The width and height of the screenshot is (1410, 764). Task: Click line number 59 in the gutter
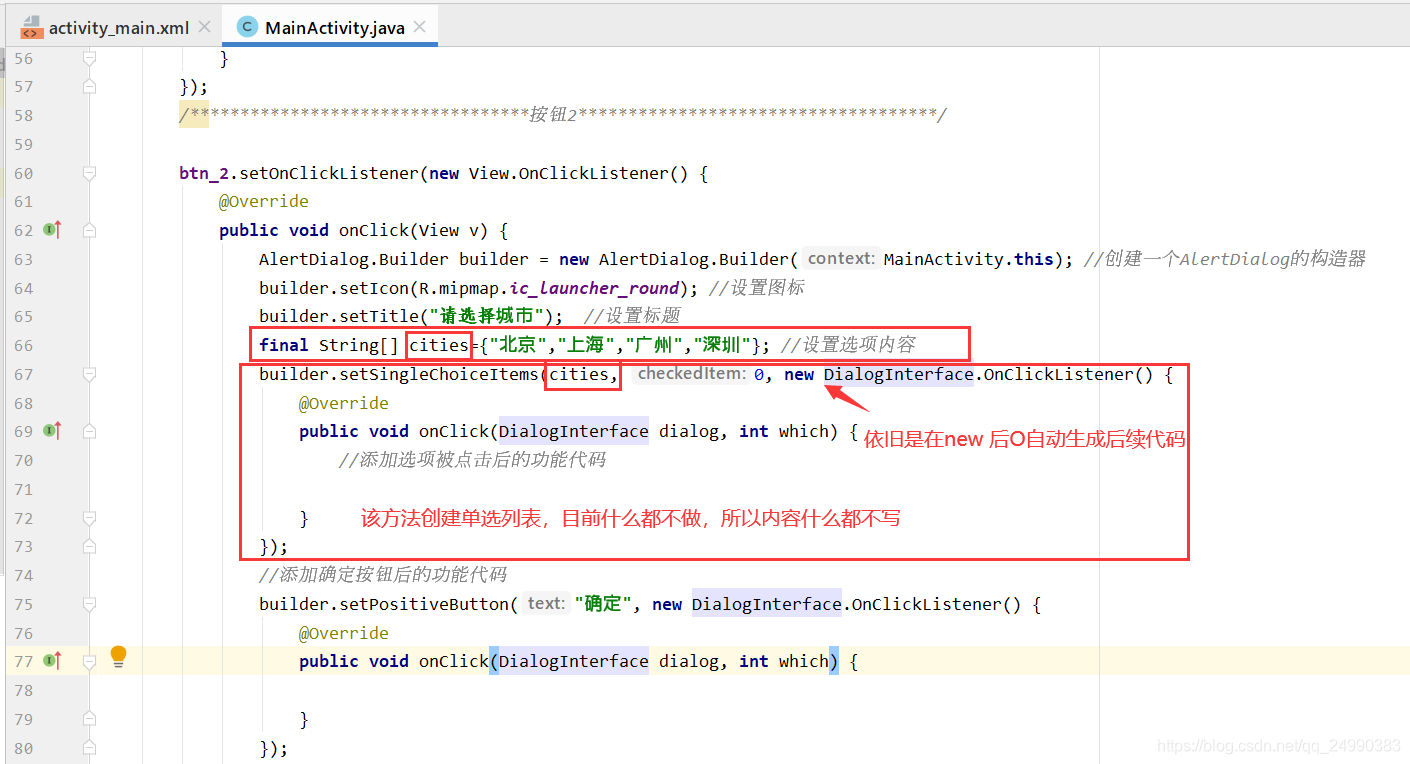(22, 144)
